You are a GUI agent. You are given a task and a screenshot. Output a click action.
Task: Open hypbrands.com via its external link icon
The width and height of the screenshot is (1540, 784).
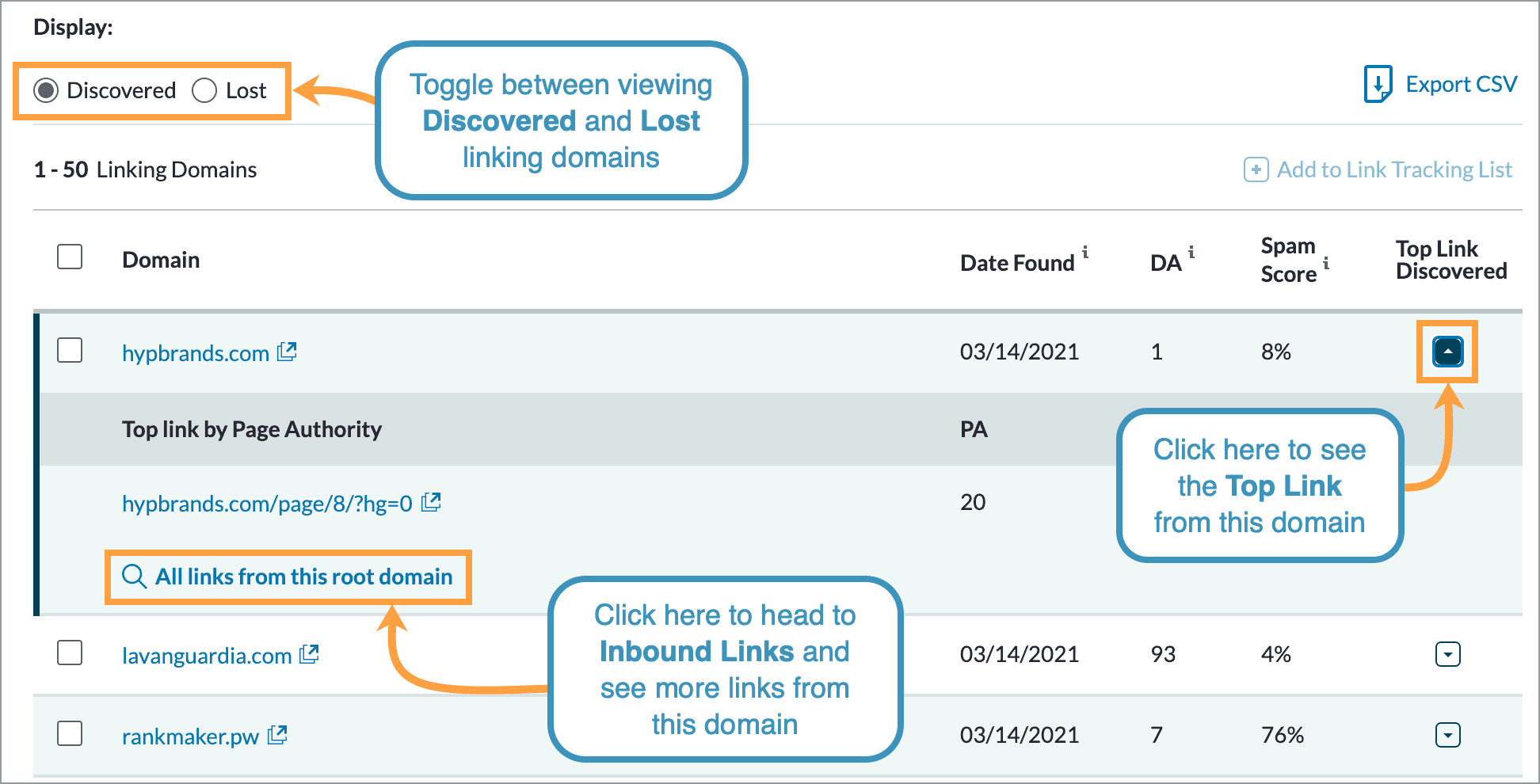click(288, 352)
